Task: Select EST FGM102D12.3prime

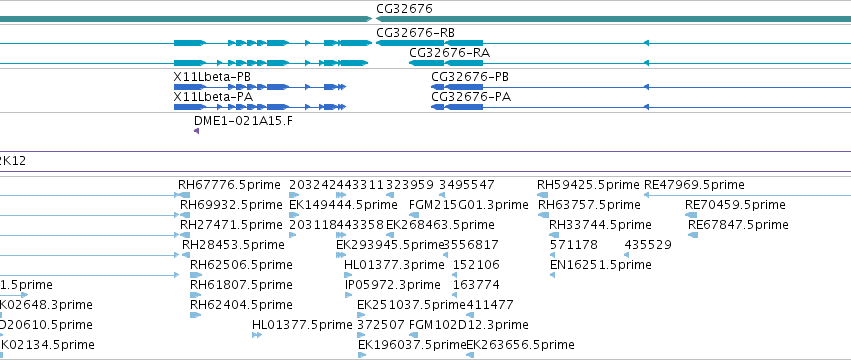Action: point(468,325)
